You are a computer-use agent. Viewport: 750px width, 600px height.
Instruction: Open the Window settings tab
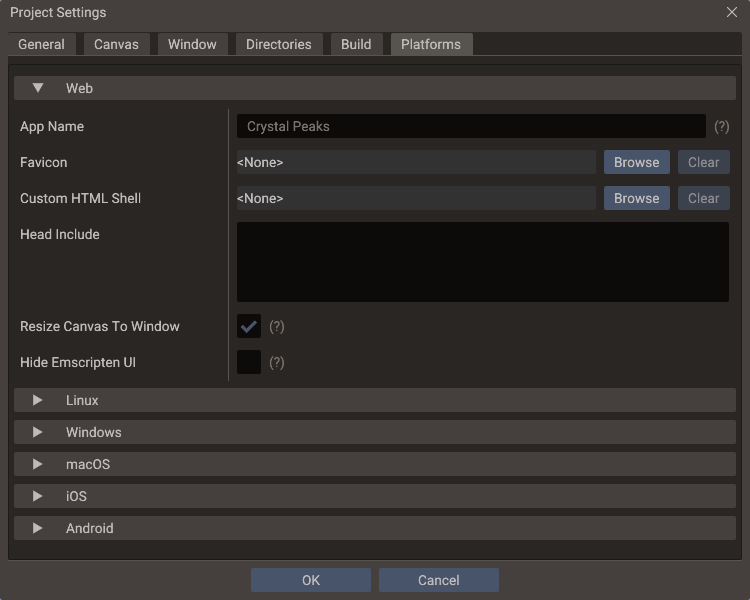192,44
